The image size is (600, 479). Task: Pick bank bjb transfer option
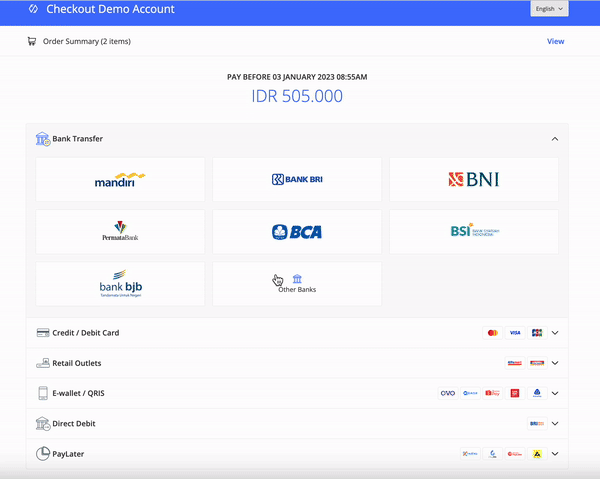pyautogui.click(x=120, y=284)
